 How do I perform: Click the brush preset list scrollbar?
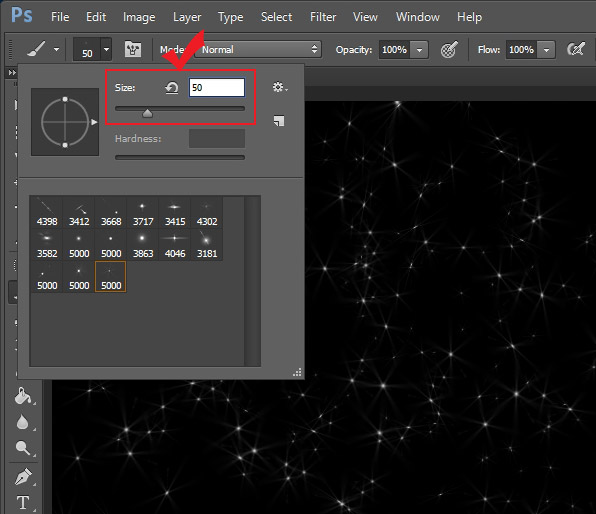pos(252,281)
